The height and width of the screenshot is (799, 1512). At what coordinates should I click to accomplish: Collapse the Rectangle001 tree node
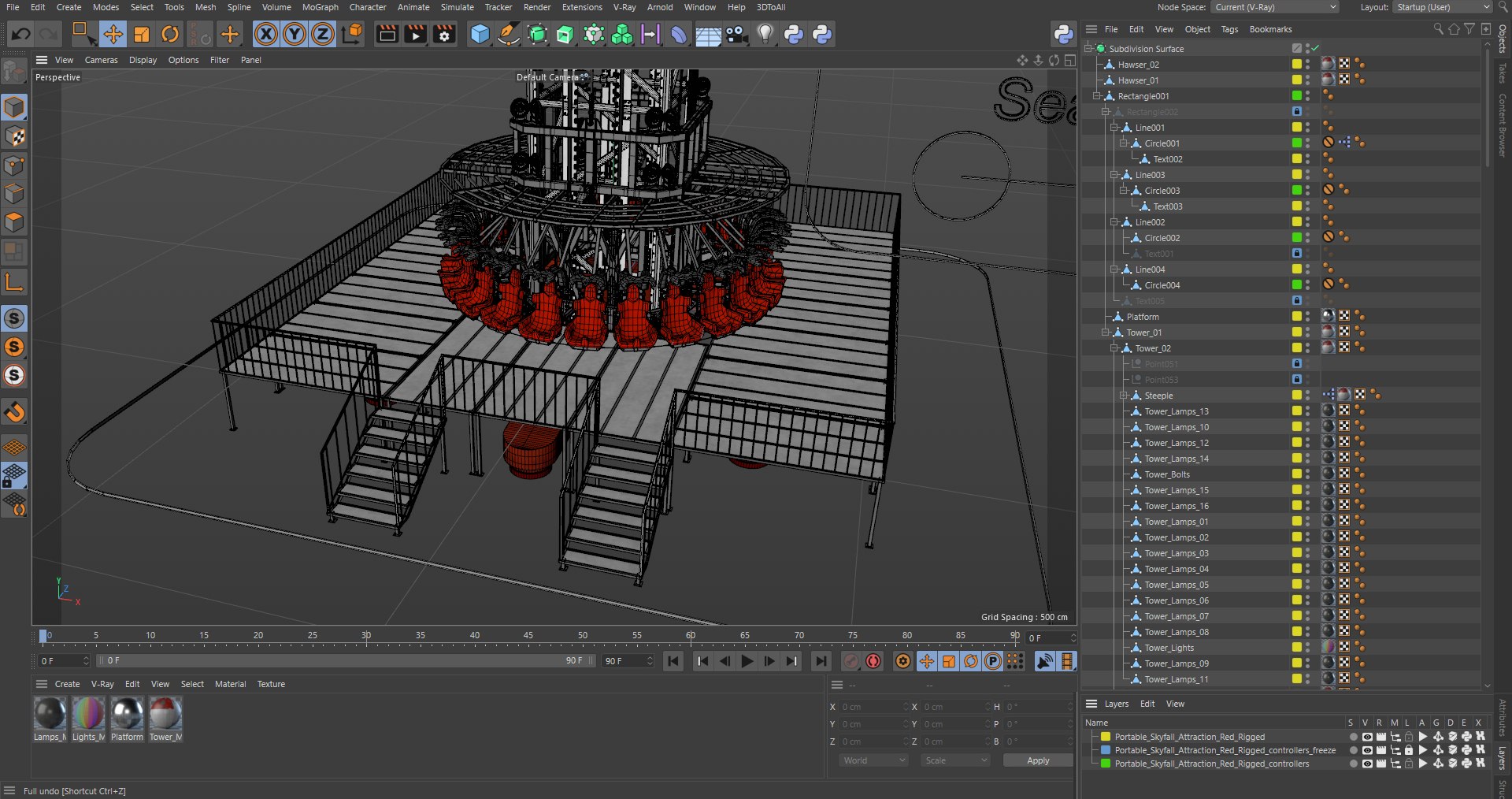pos(1096,96)
